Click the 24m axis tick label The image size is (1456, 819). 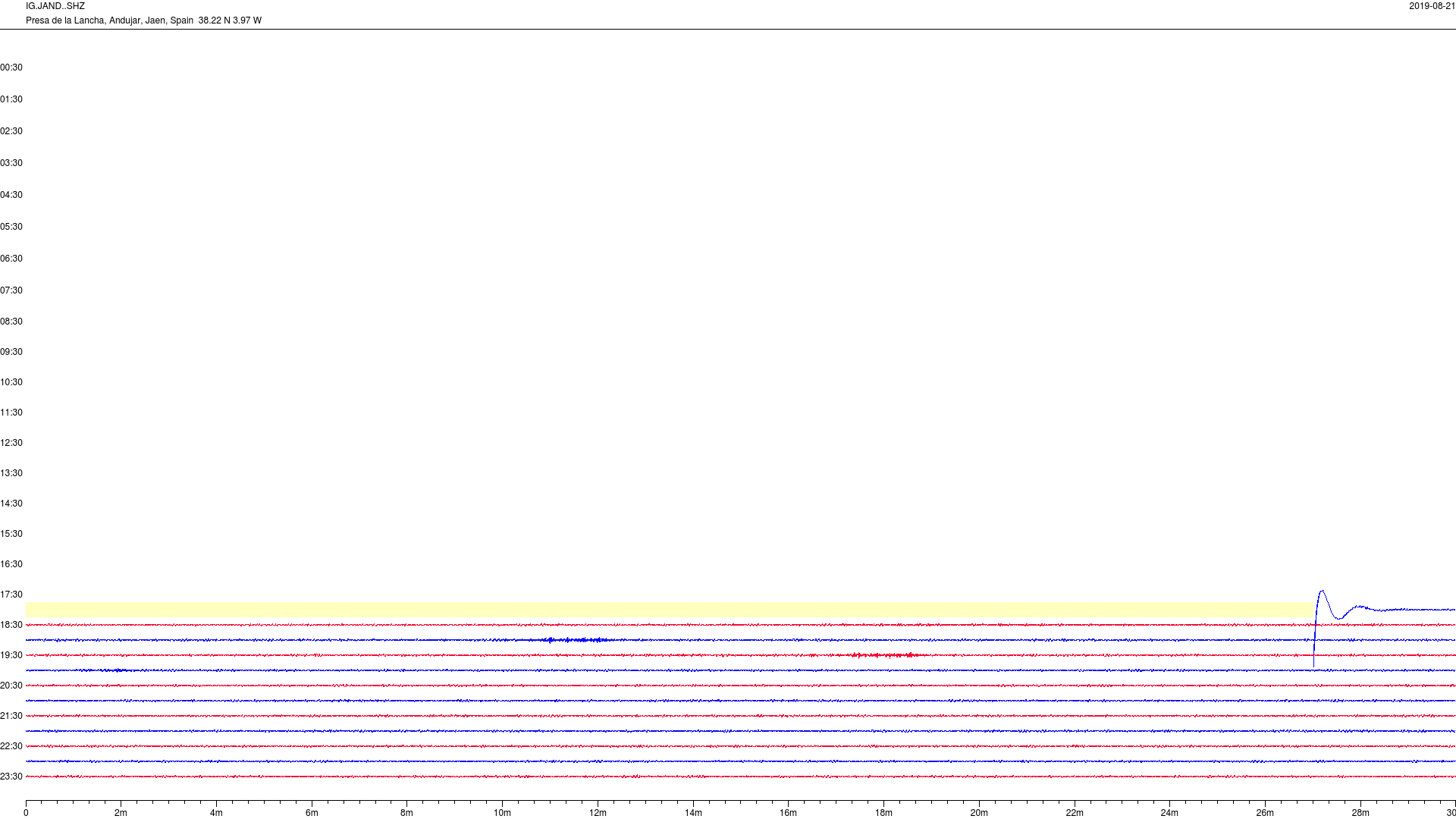pyautogui.click(x=1169, y=813)
